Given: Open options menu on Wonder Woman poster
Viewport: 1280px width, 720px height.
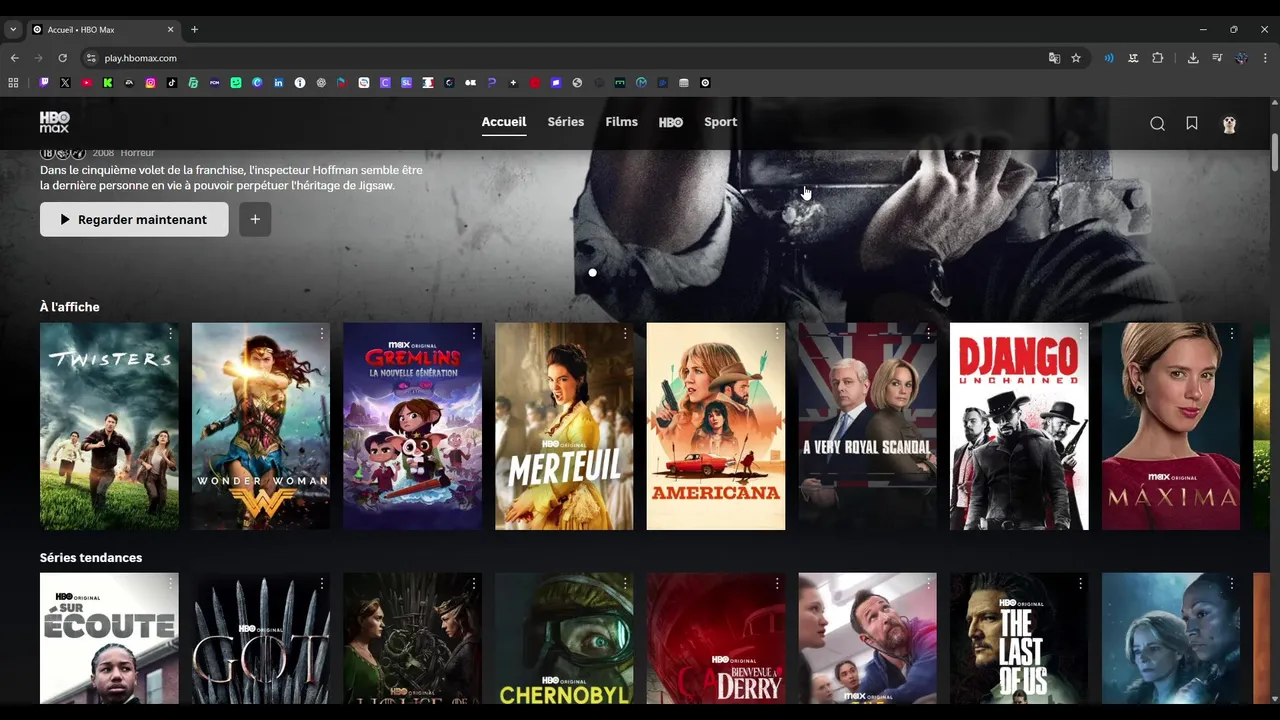Looking at the screenshot, I should [x=322, y=333].
